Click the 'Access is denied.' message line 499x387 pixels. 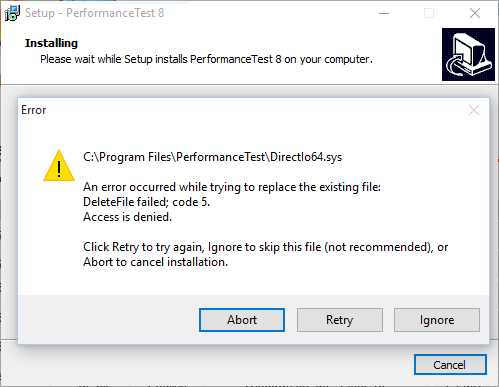tap(127, 217)
